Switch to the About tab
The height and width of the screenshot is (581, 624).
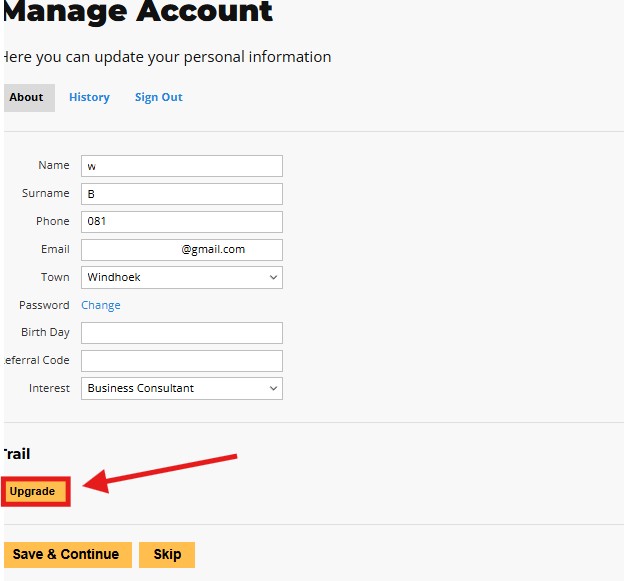click(27, 97)
